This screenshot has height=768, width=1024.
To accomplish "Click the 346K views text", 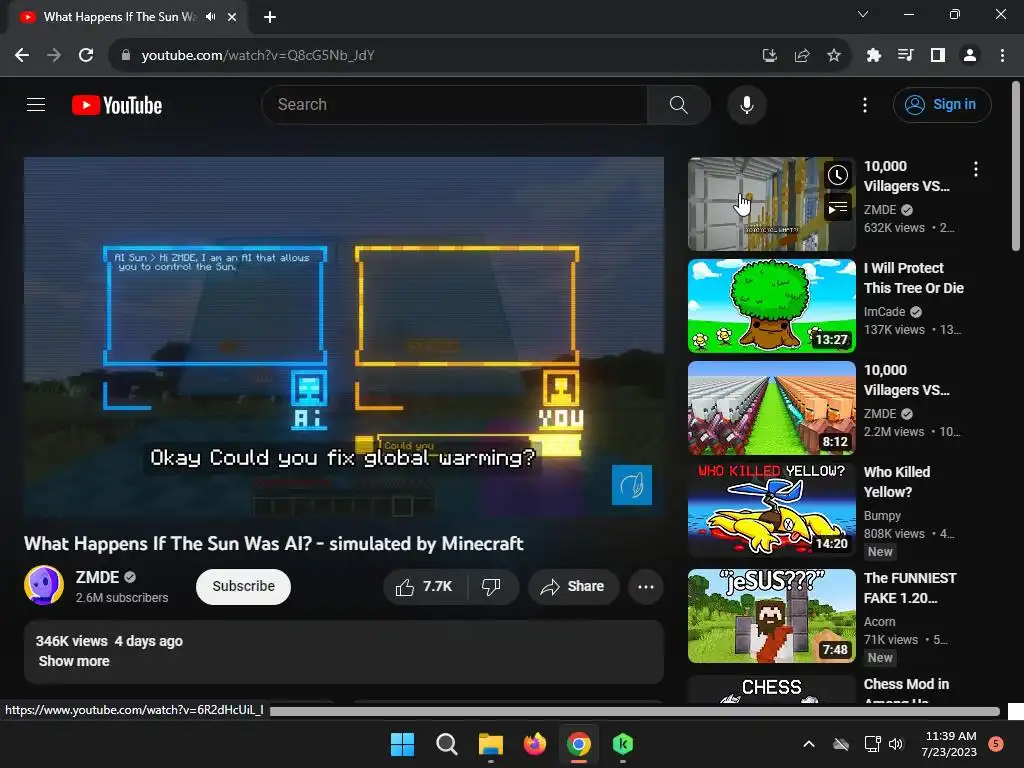I will click(x=71, y=641).
